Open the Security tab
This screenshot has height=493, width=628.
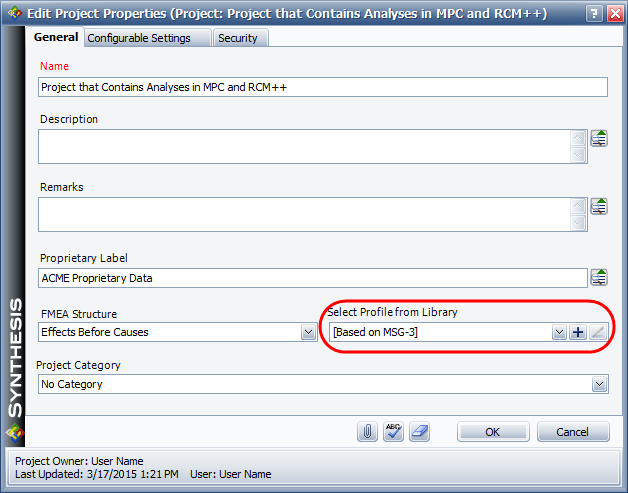pos(237,38)
